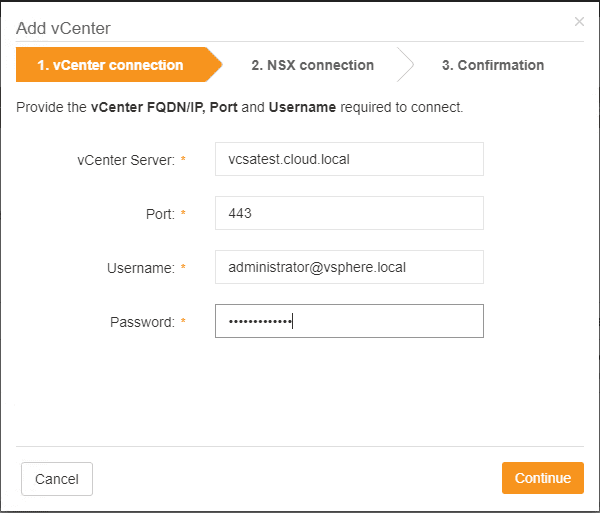Click the Username label

click(x=141, y=268)
